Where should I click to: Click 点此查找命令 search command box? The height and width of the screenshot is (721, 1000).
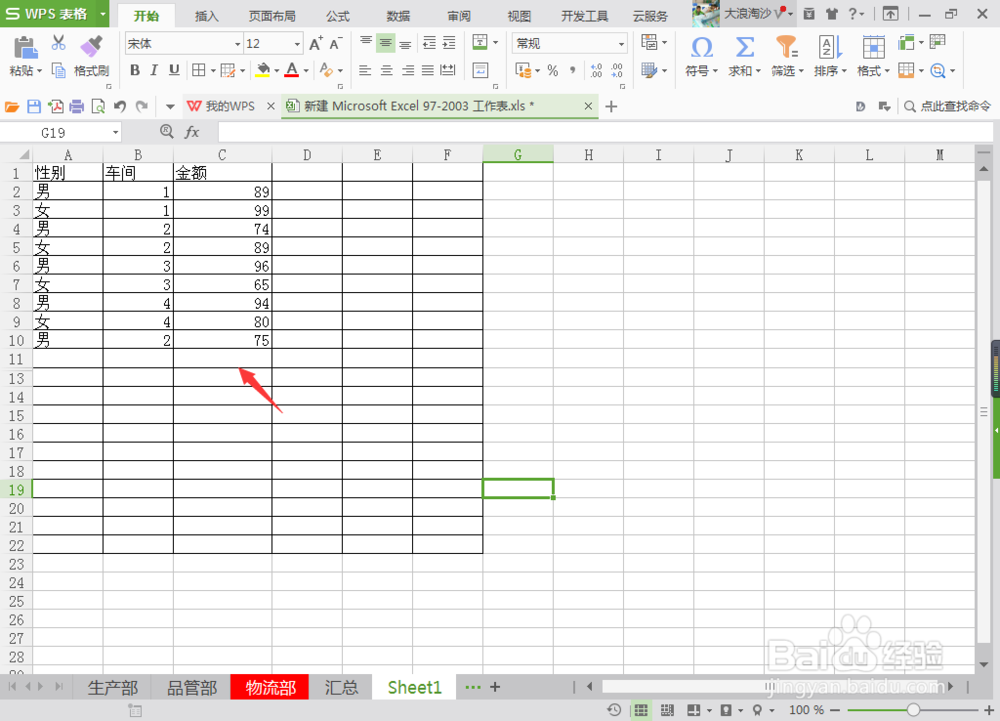tap(948, 106)
